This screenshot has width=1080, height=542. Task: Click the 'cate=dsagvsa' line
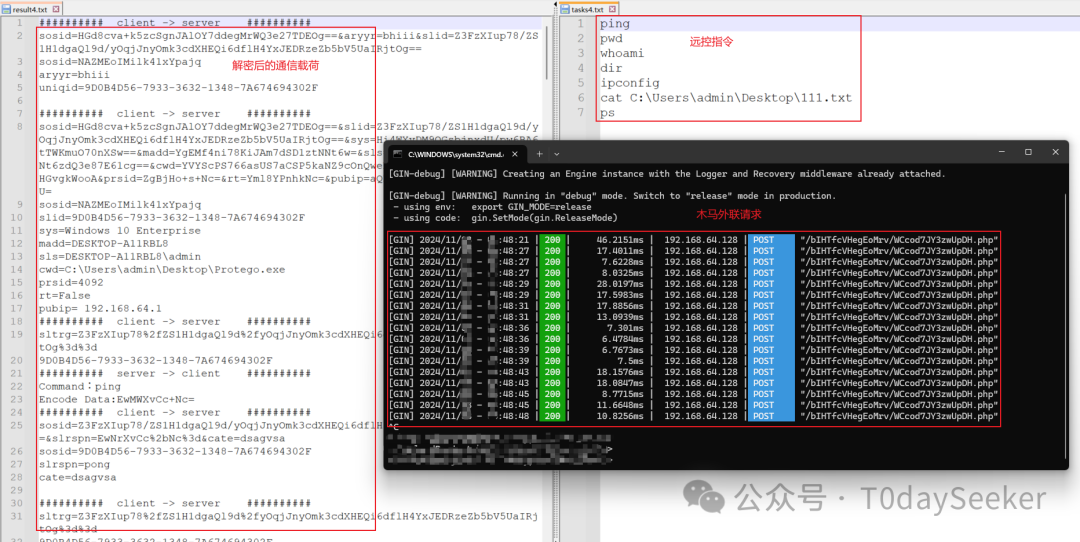click(78, 477)
